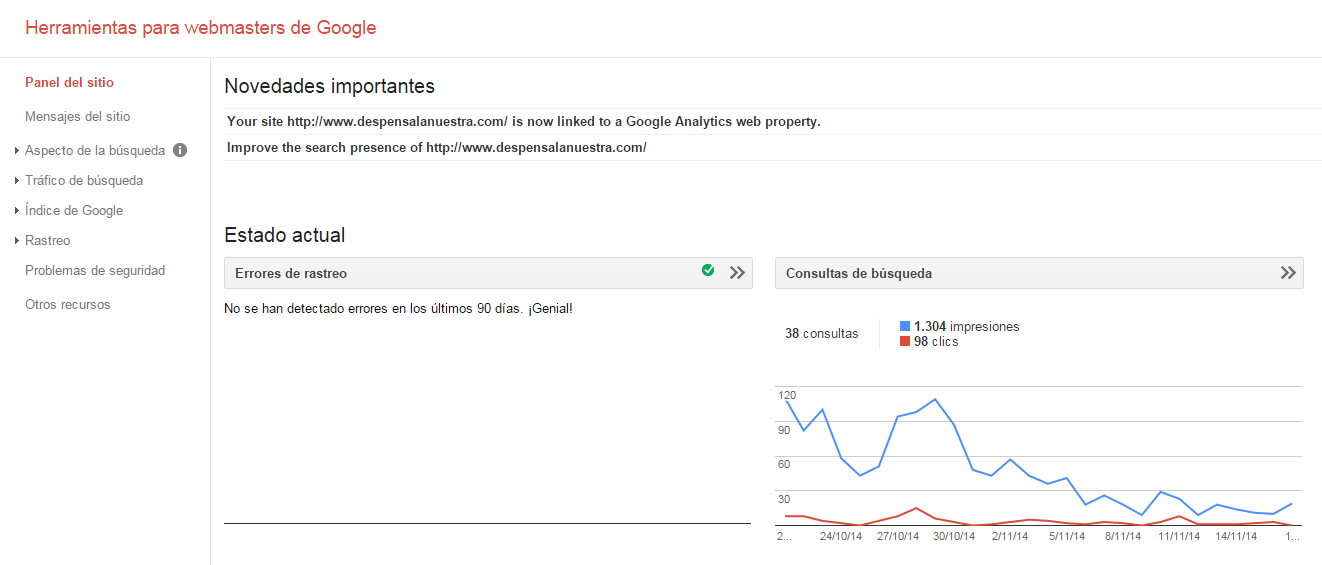The image size is (1322, 565).
Task: Click the 30/10/14 date on chart axis
Action: 954,536
